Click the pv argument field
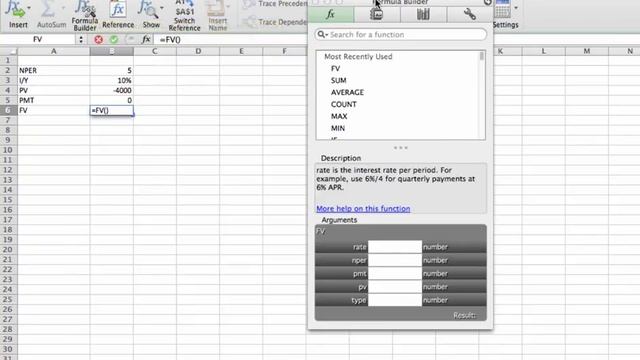The image size is (640, 360). (x=395, y=287)
